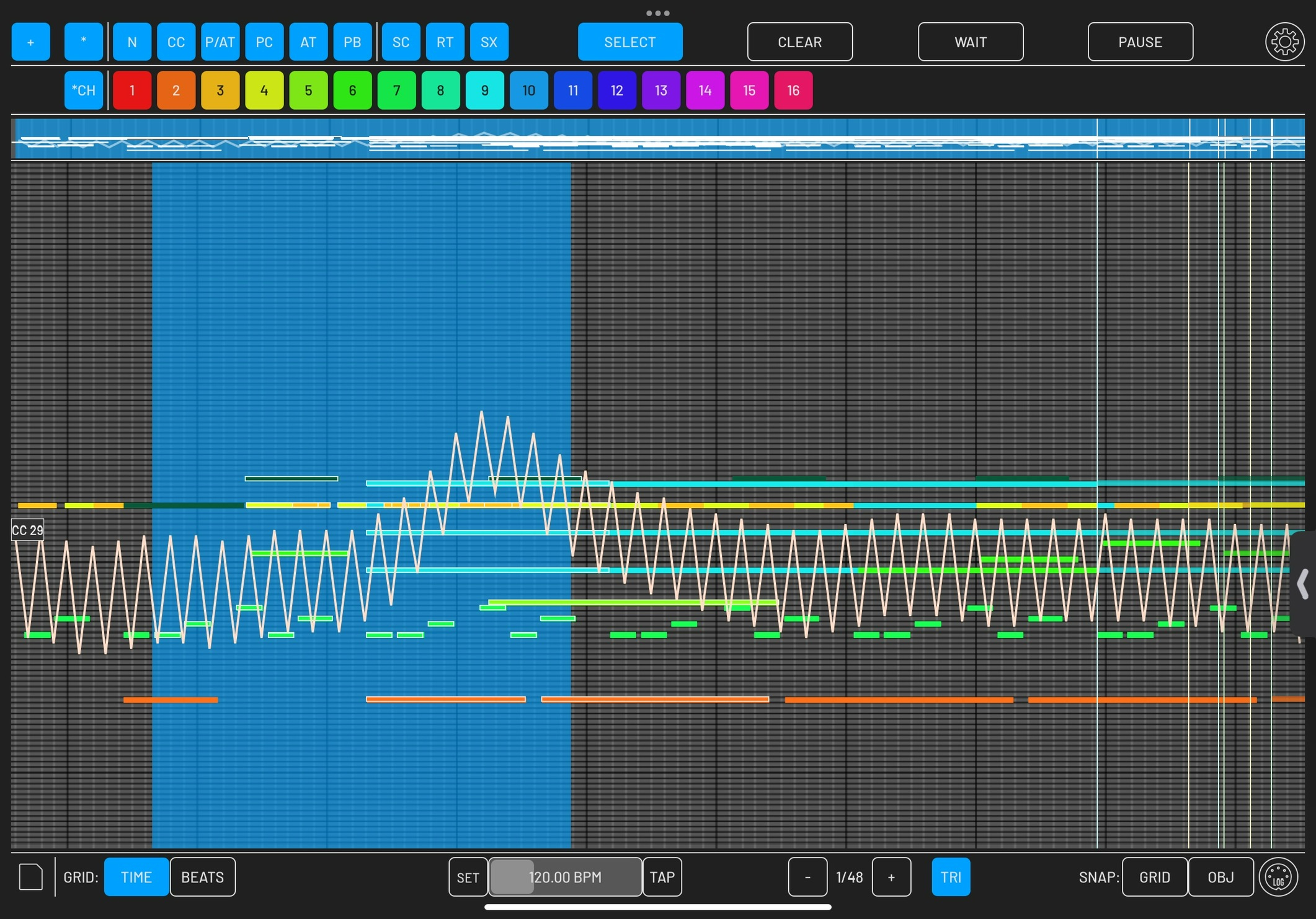Tap the blank page icon bottom-left
Image resolution: width=1316 pixels, height=919 pixels.
pyautogui.click(x=31, y=877)
